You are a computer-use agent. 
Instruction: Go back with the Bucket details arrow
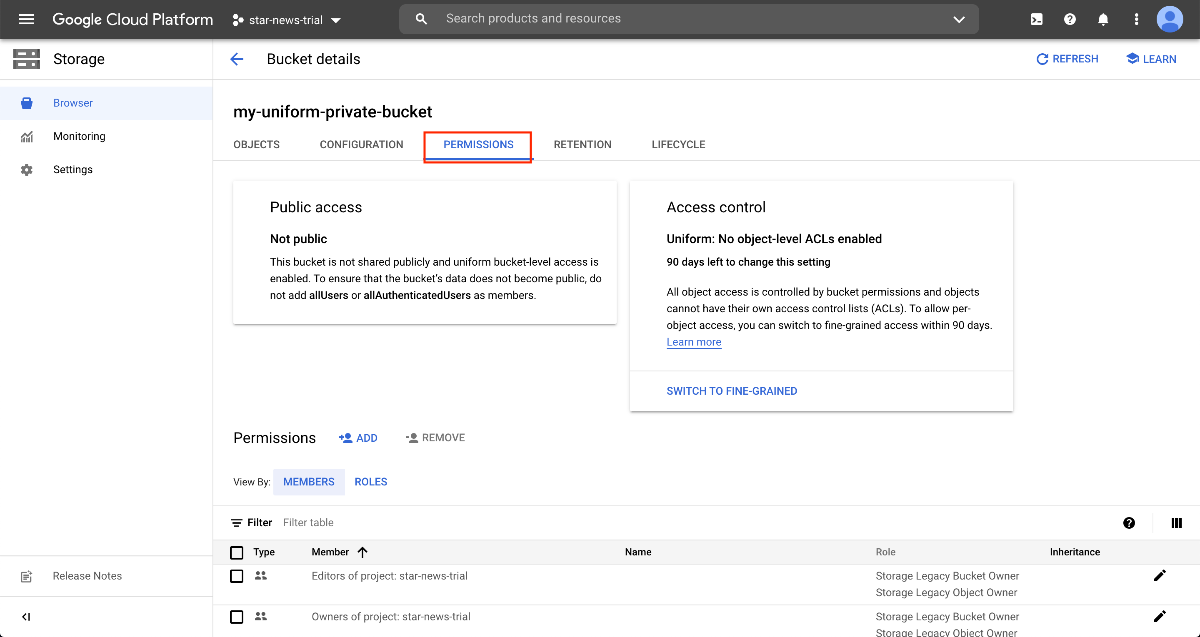[237, 59]
